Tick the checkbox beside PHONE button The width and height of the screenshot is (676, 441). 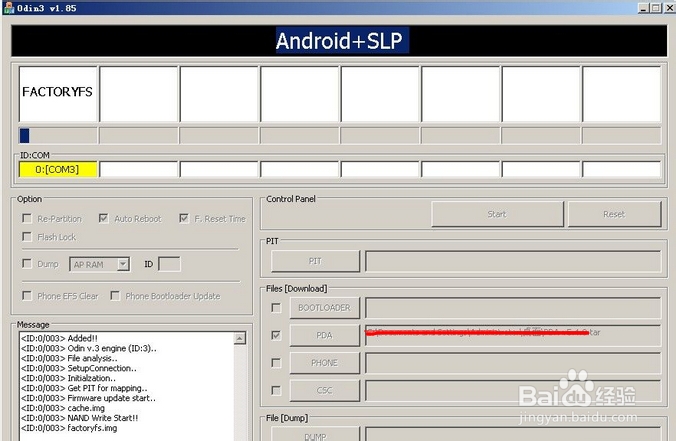point(276,363)
